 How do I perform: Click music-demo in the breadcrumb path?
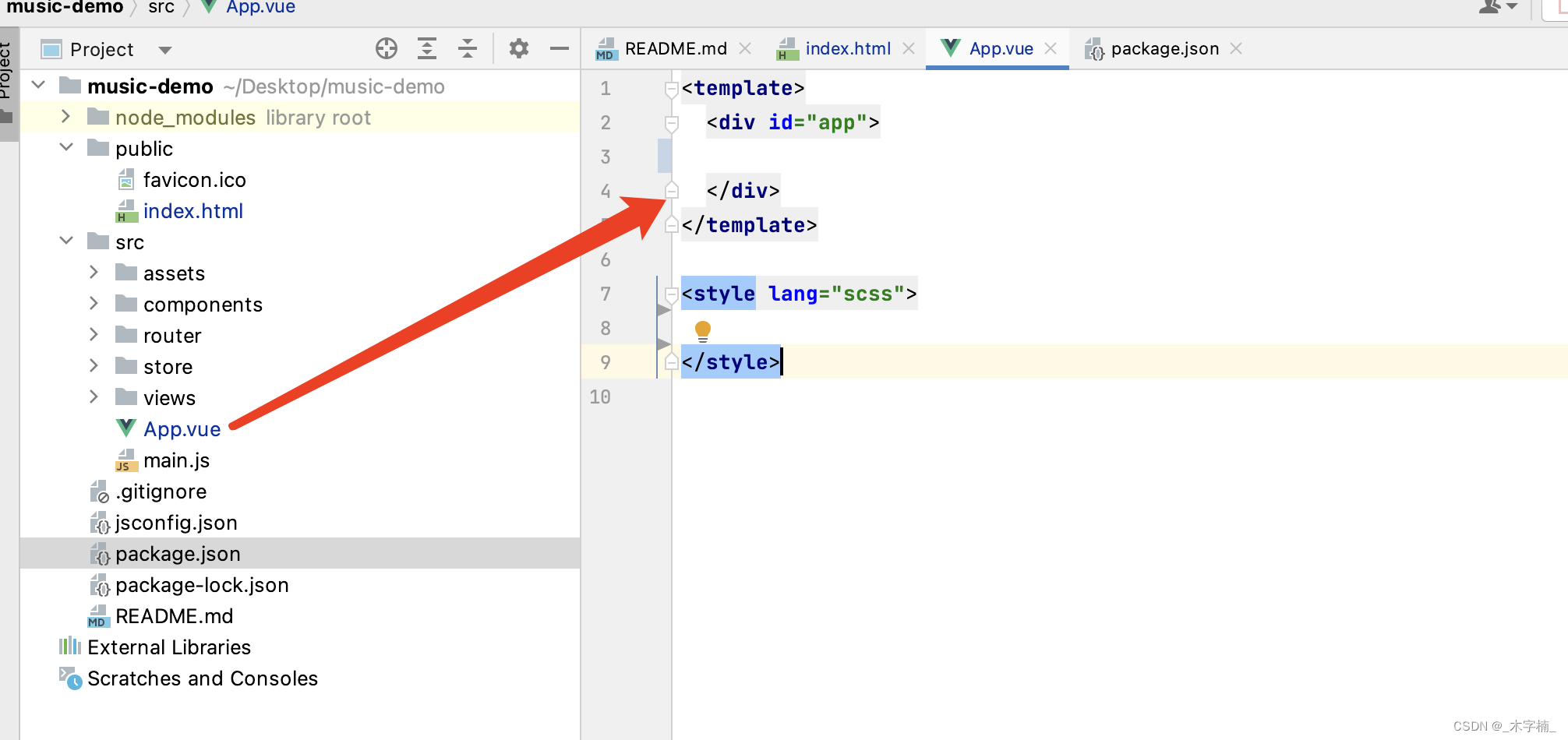[65, 7]
